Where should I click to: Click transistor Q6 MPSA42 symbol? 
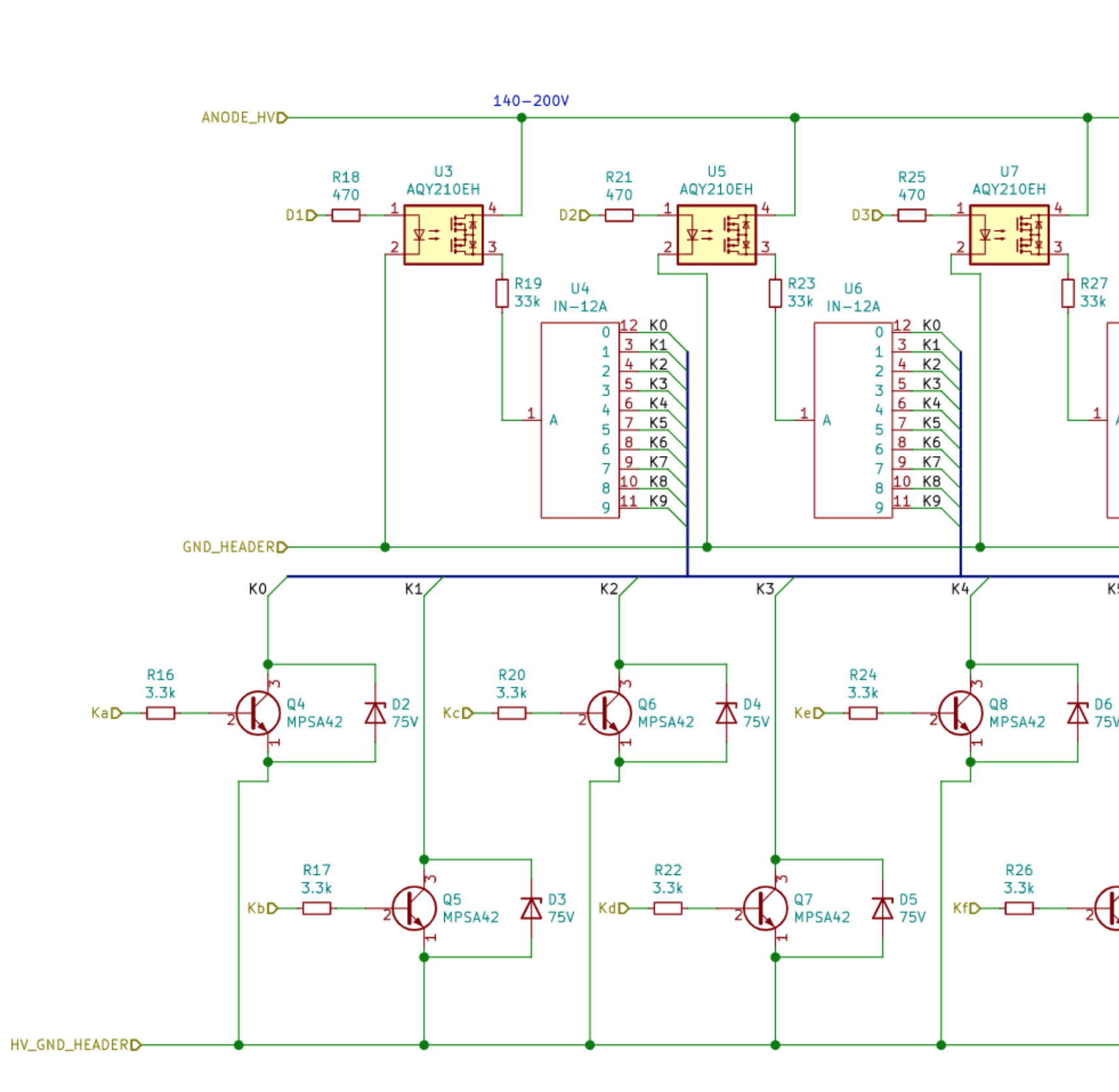(609, 713)
